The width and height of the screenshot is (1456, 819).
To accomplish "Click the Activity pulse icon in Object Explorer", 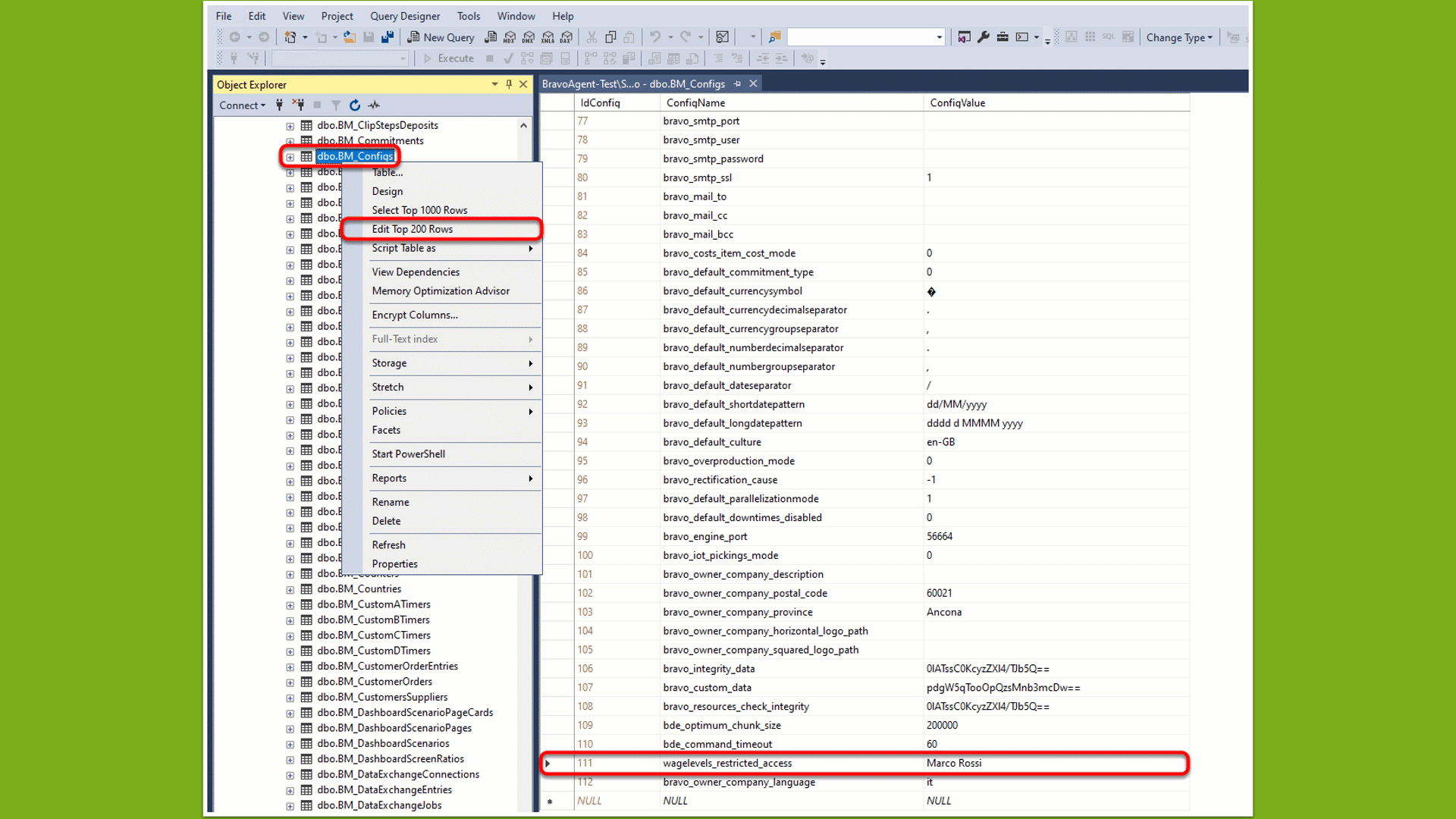I will (x=374, y=105).
